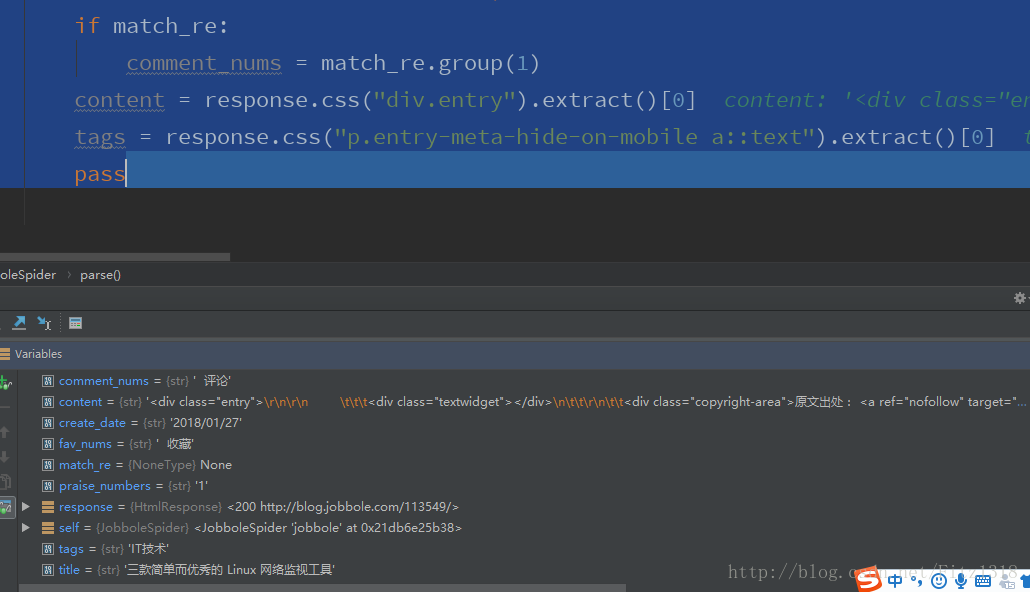This screenshot has width=1030, height=592.
Task: Click the green New Watch icon
Action: [x=5, y=382]
